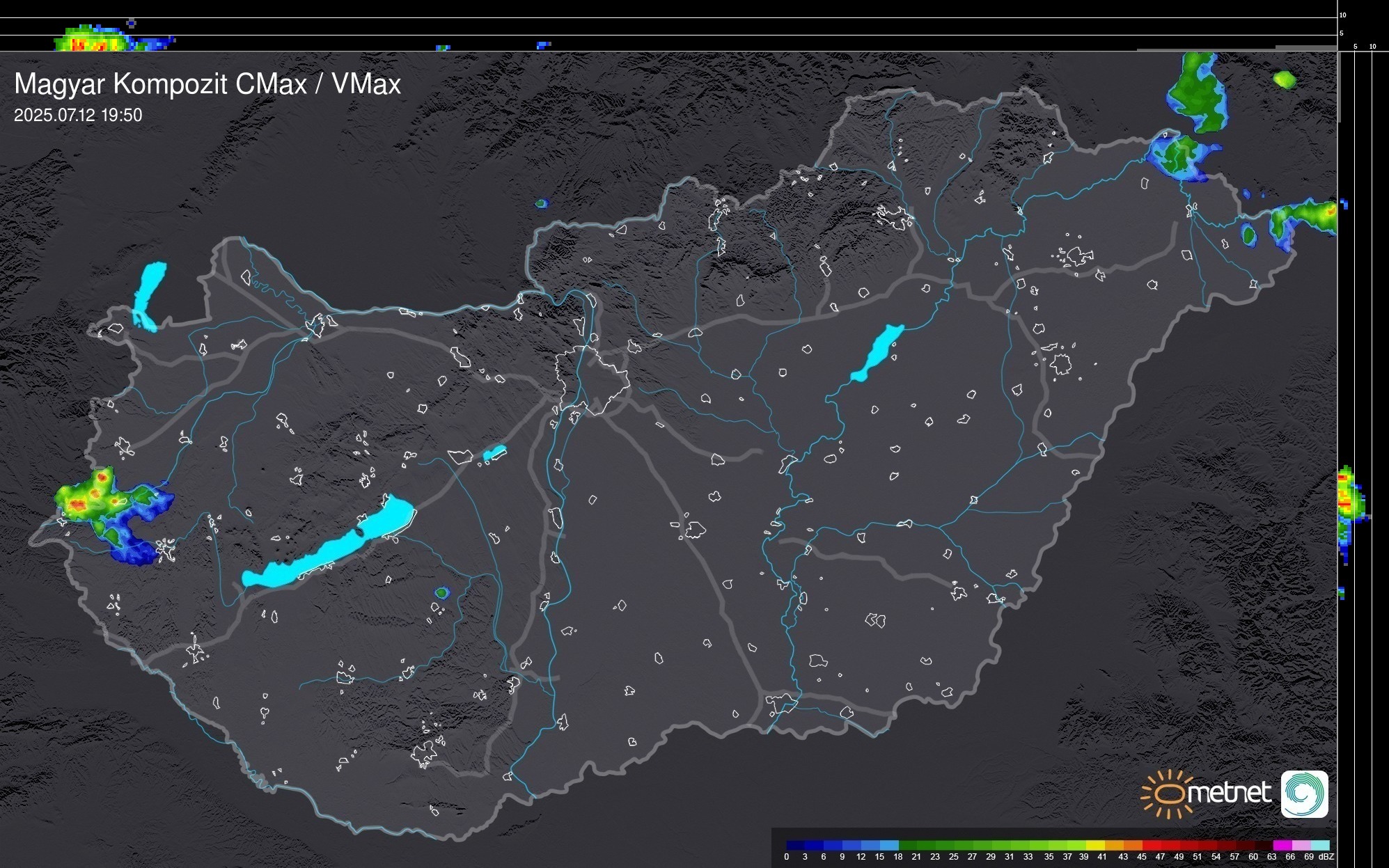Pick the darkest blue 0 dBZ swatch

point(795,845)
